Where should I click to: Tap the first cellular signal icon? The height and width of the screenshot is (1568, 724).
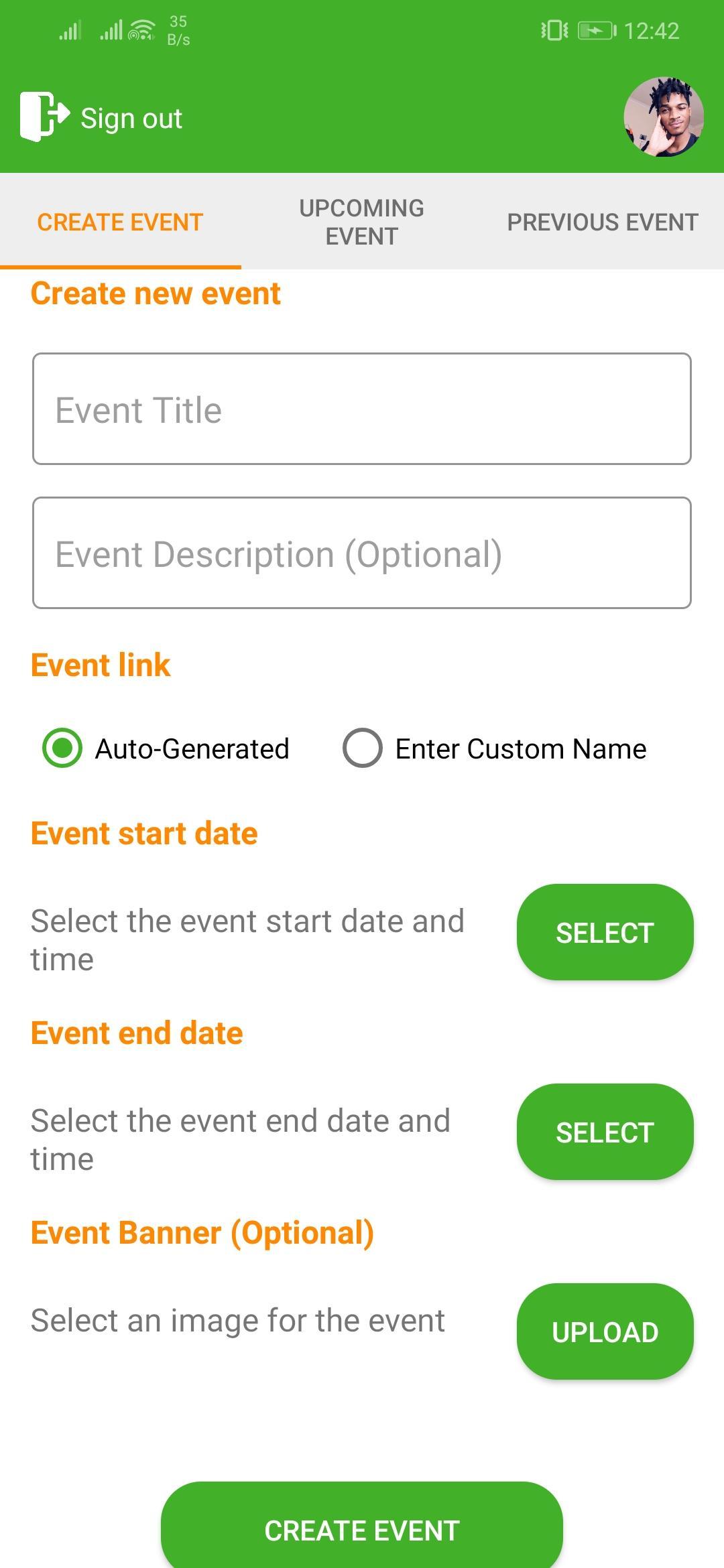(x=70, y=30)
